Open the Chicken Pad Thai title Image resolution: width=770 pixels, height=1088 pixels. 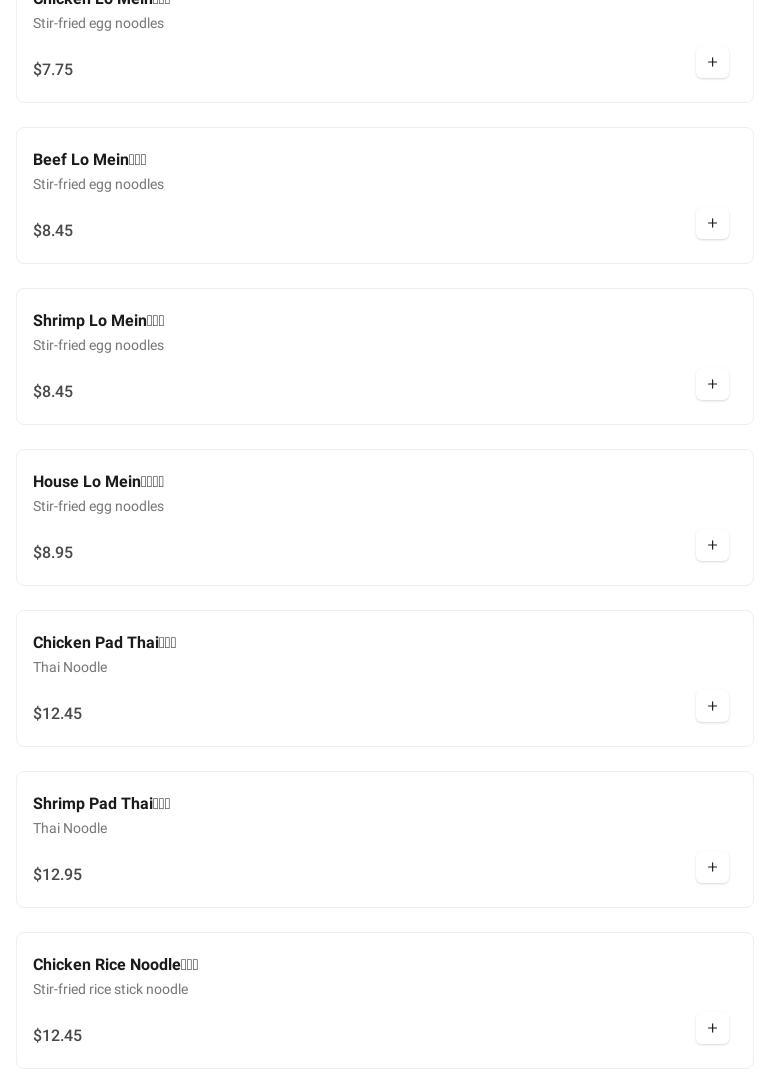click(x=105, y=643)
